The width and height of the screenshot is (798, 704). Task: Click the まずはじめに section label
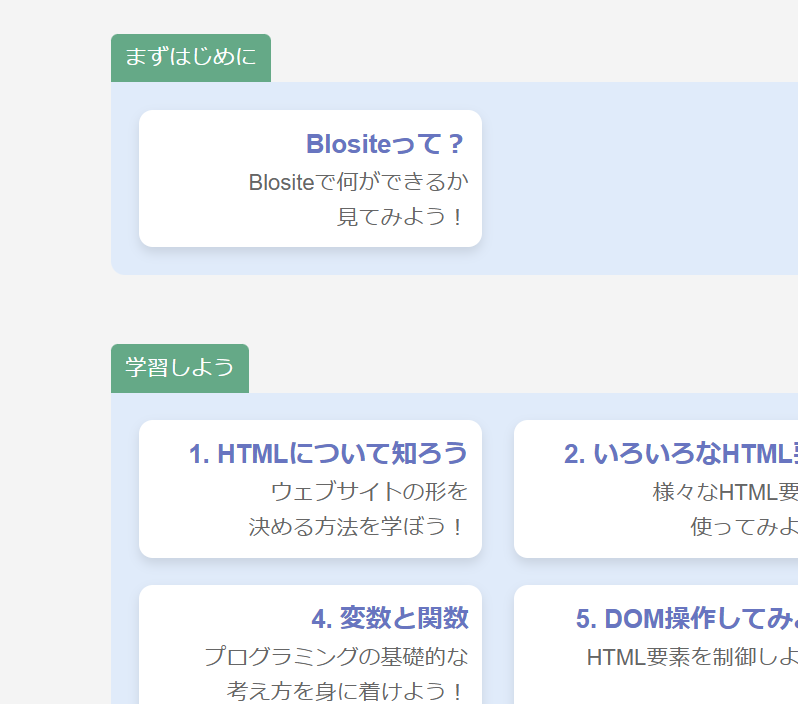[x=190, y=57]
